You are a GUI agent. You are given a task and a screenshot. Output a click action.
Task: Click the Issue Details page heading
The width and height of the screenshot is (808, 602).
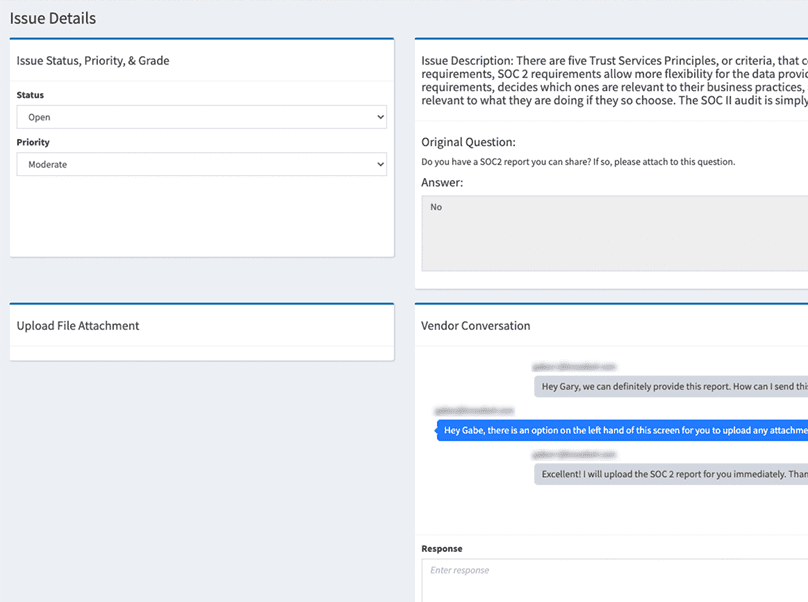53,19
